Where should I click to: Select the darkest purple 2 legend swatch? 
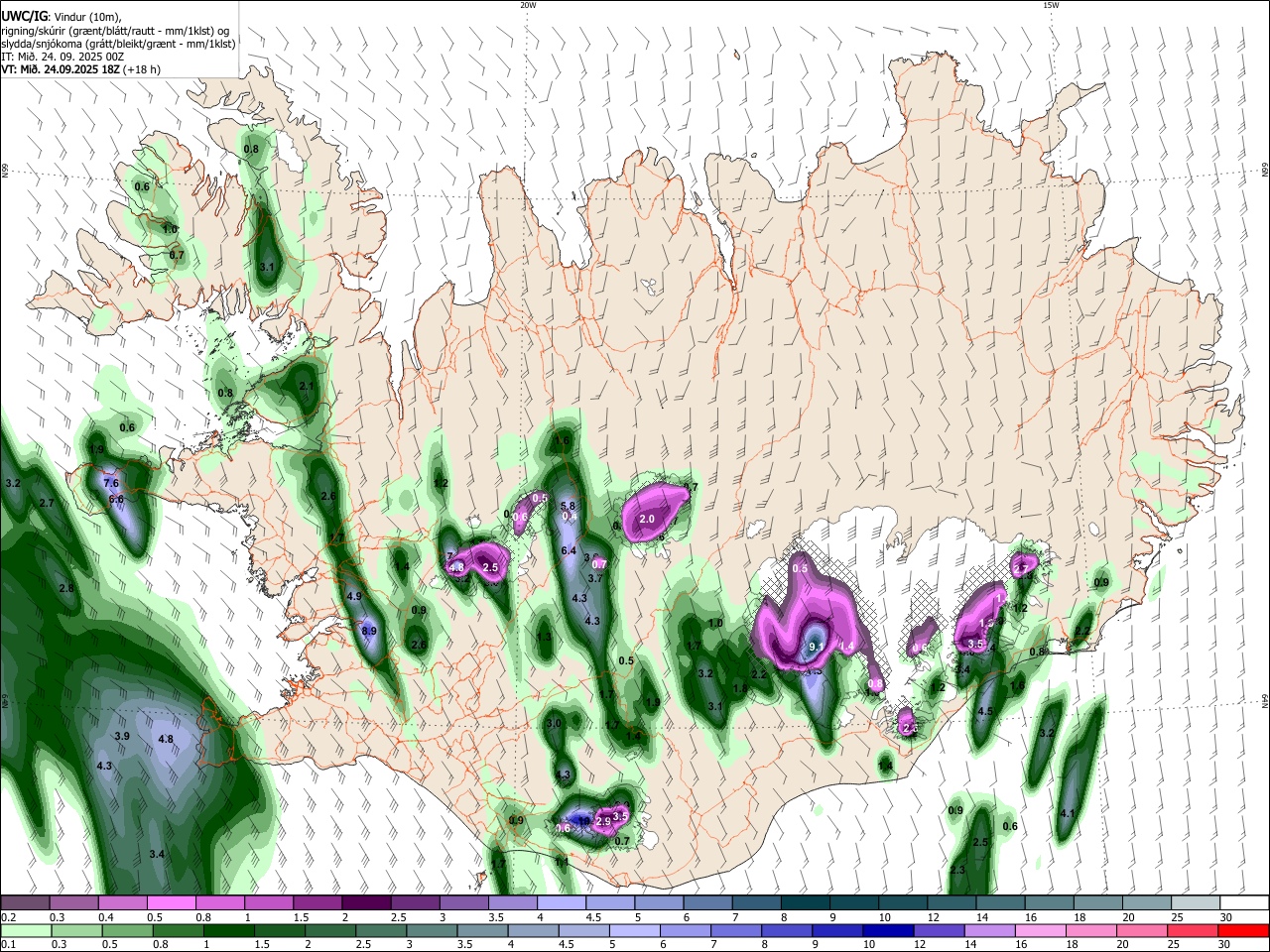click(366, 902)
